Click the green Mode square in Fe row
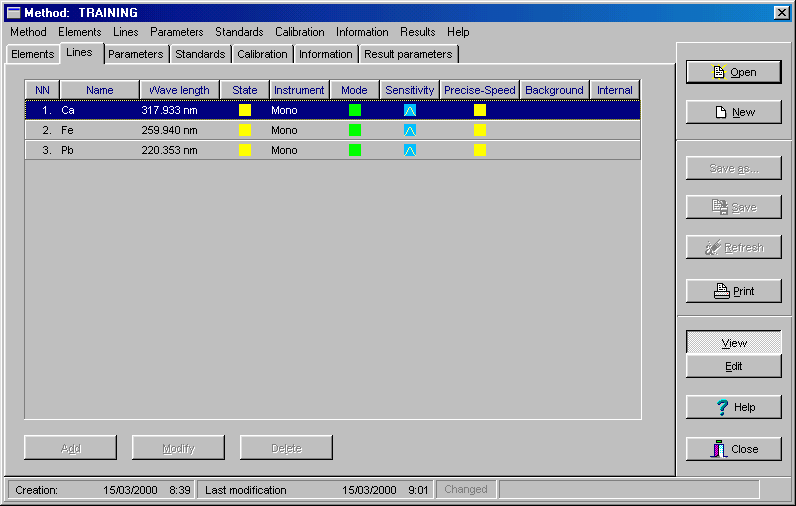Viewport: 796px width, 506px height. tap(355, 130)
